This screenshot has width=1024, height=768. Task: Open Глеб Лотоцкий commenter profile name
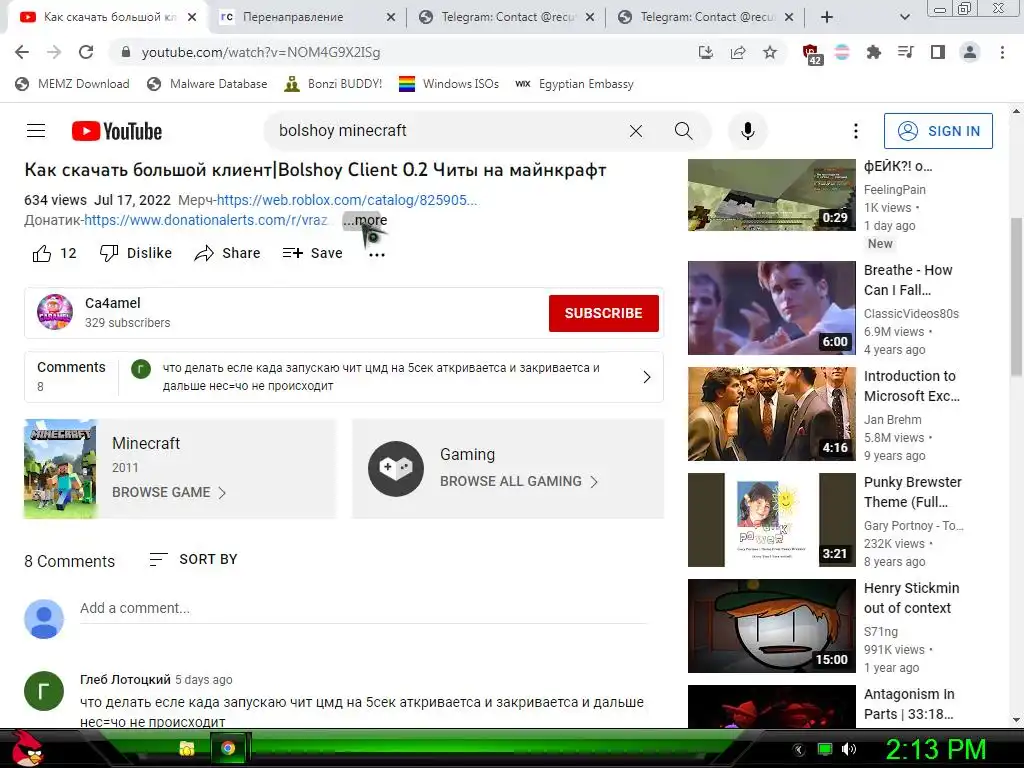pos(125,679)
